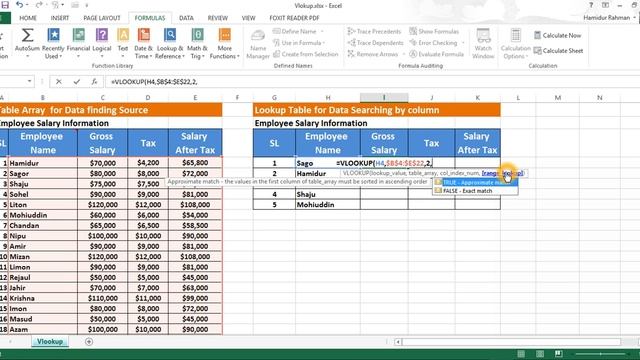The width and height of the screenshot is (640, 360).
Task: Switch to Normal view
Action: (x=521, y=354)
